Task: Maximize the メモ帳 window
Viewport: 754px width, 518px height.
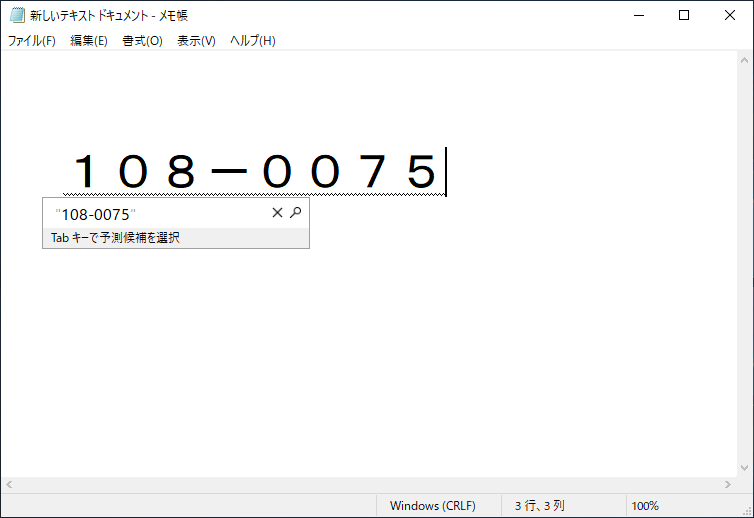Action: point(684,15)
